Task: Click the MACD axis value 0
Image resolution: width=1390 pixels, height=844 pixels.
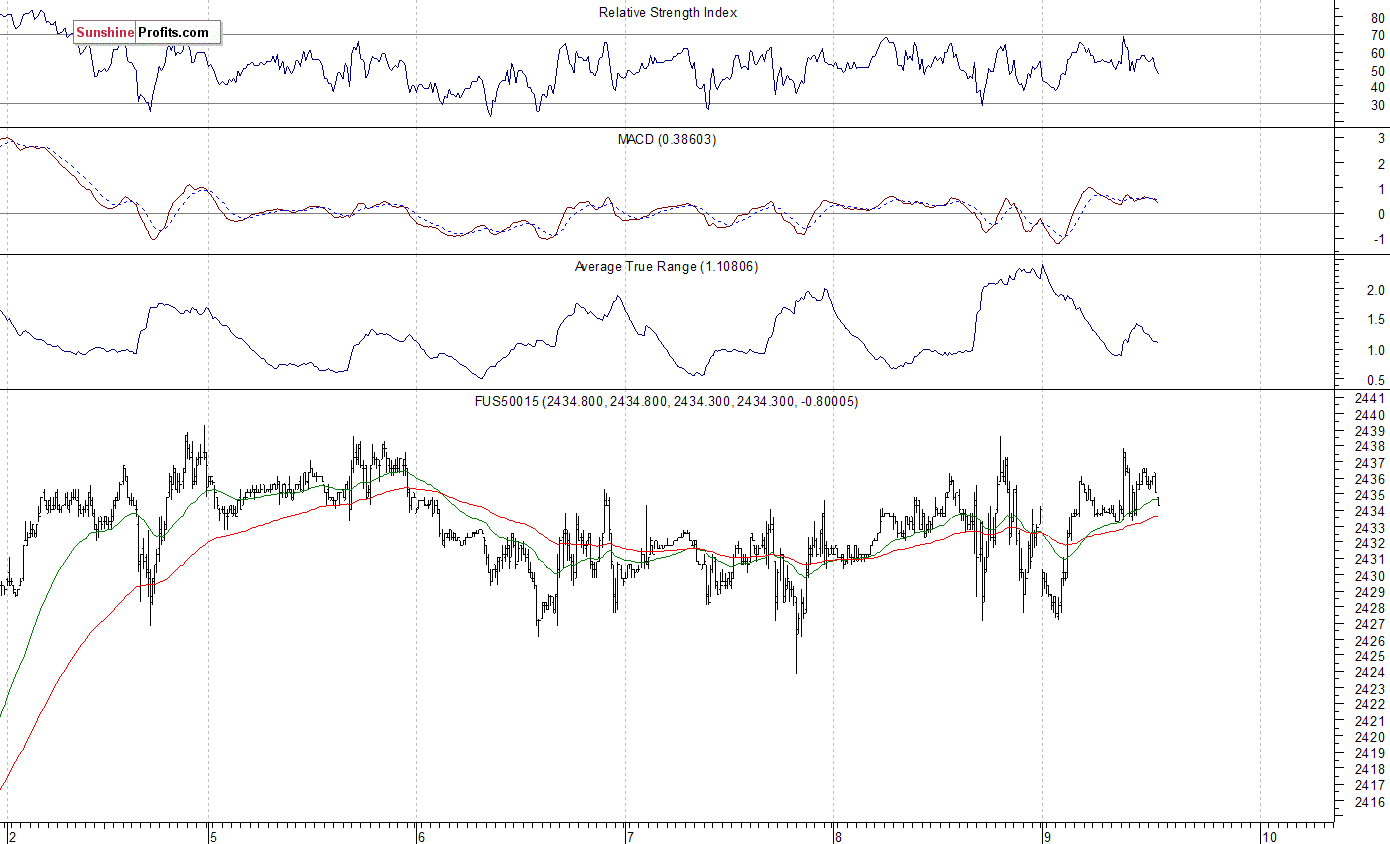Action: tap(1382, 214)
